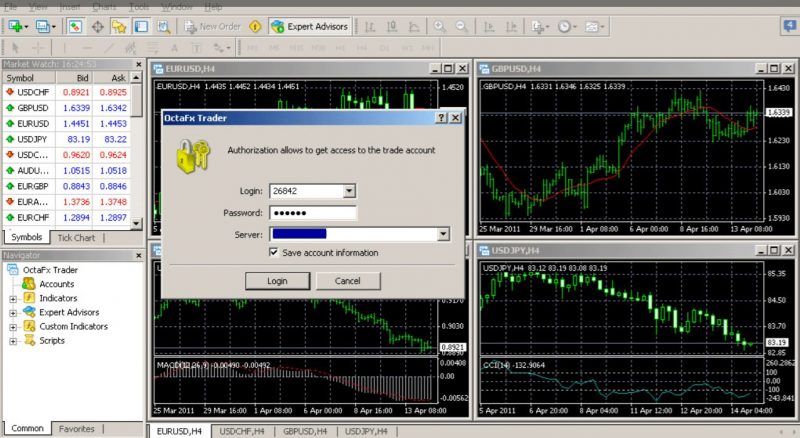
Task: Switch to Line Chart icon
Action: point(414,27)
